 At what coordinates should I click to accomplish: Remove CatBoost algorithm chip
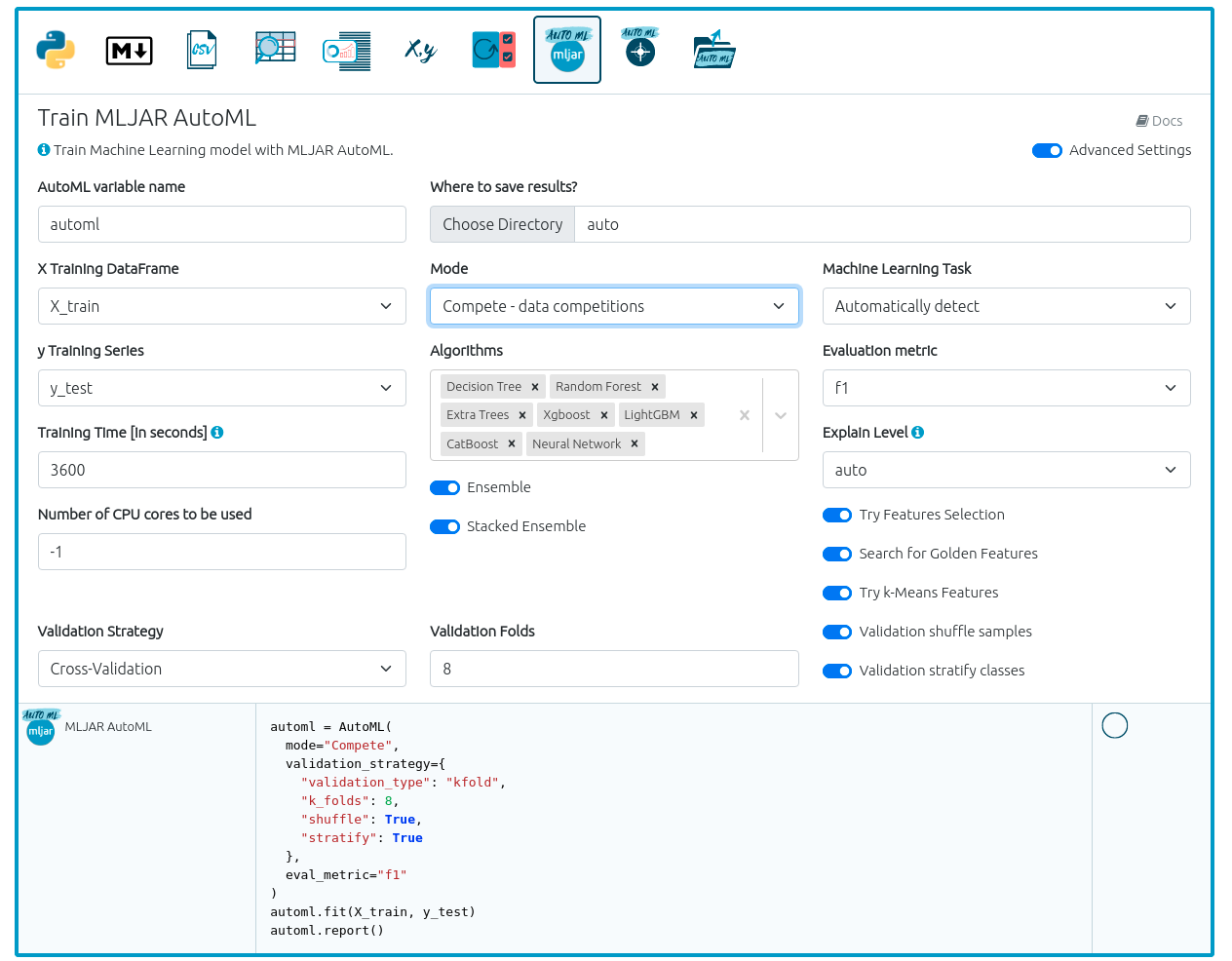(x=512, y=443)
